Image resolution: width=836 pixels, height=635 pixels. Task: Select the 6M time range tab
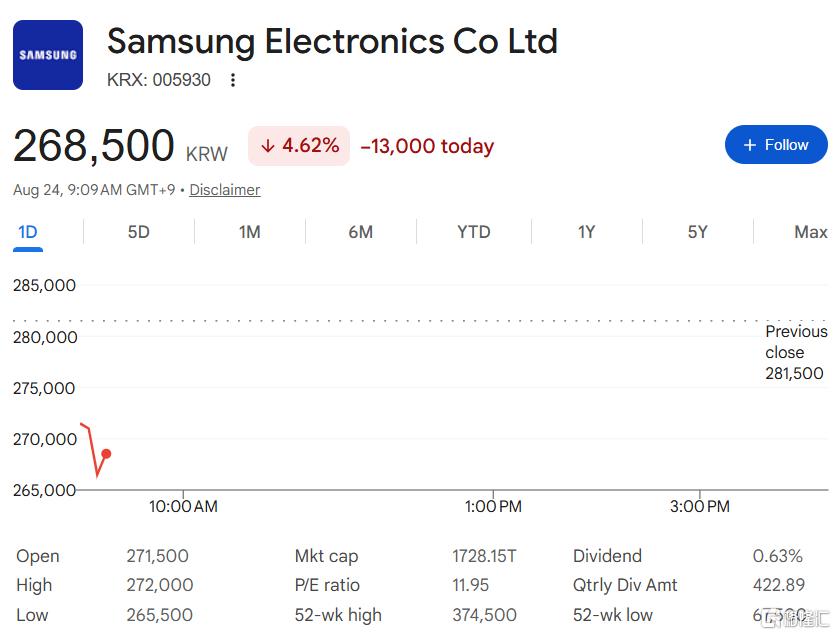(x=360, y=232)
